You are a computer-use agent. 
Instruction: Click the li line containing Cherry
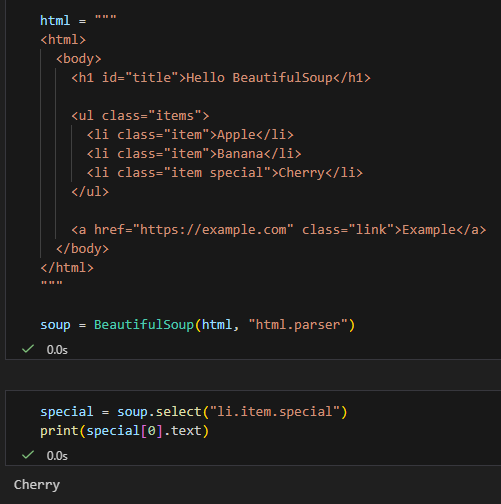tap(225, 173)
